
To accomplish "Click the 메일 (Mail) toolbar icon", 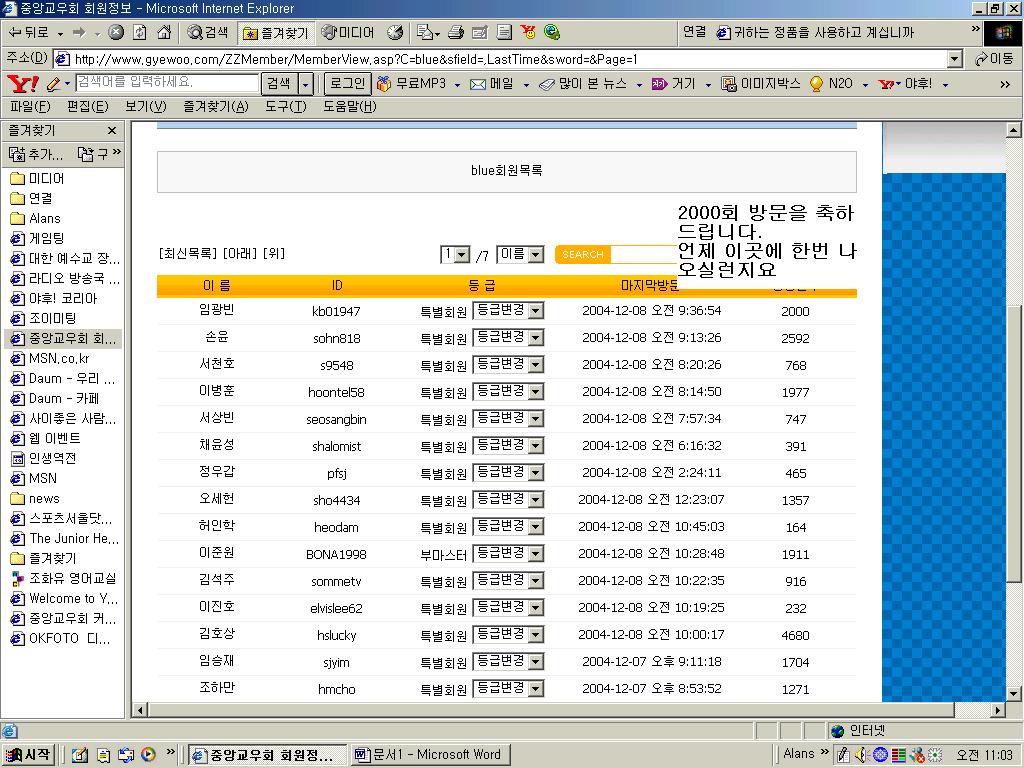I will click(492, 84).
